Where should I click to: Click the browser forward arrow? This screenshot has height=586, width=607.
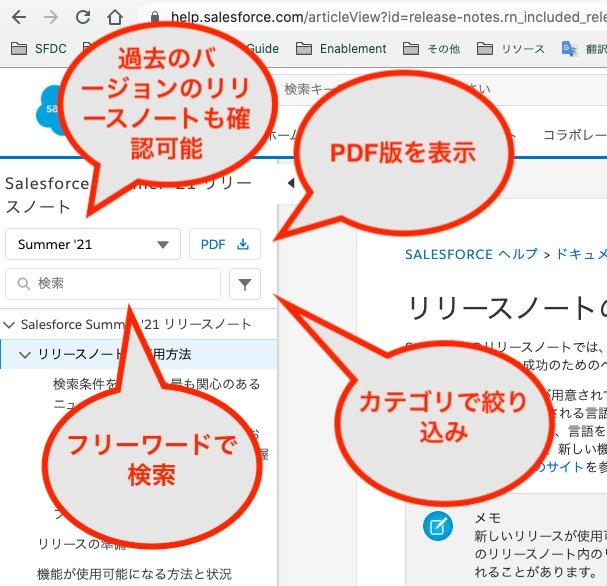[51, 17]
